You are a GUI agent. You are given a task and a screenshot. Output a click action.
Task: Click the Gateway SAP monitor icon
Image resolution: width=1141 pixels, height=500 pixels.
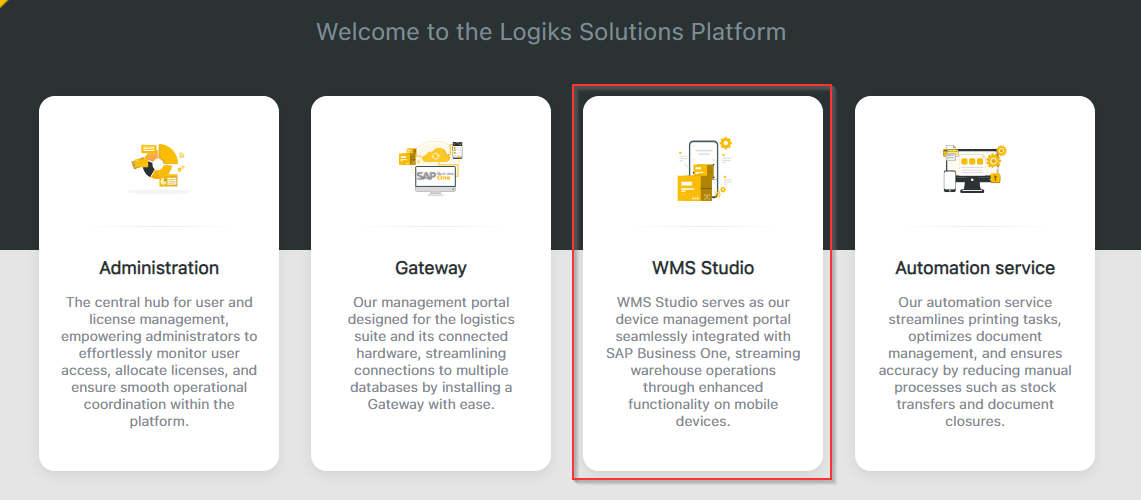coord(431,167)
